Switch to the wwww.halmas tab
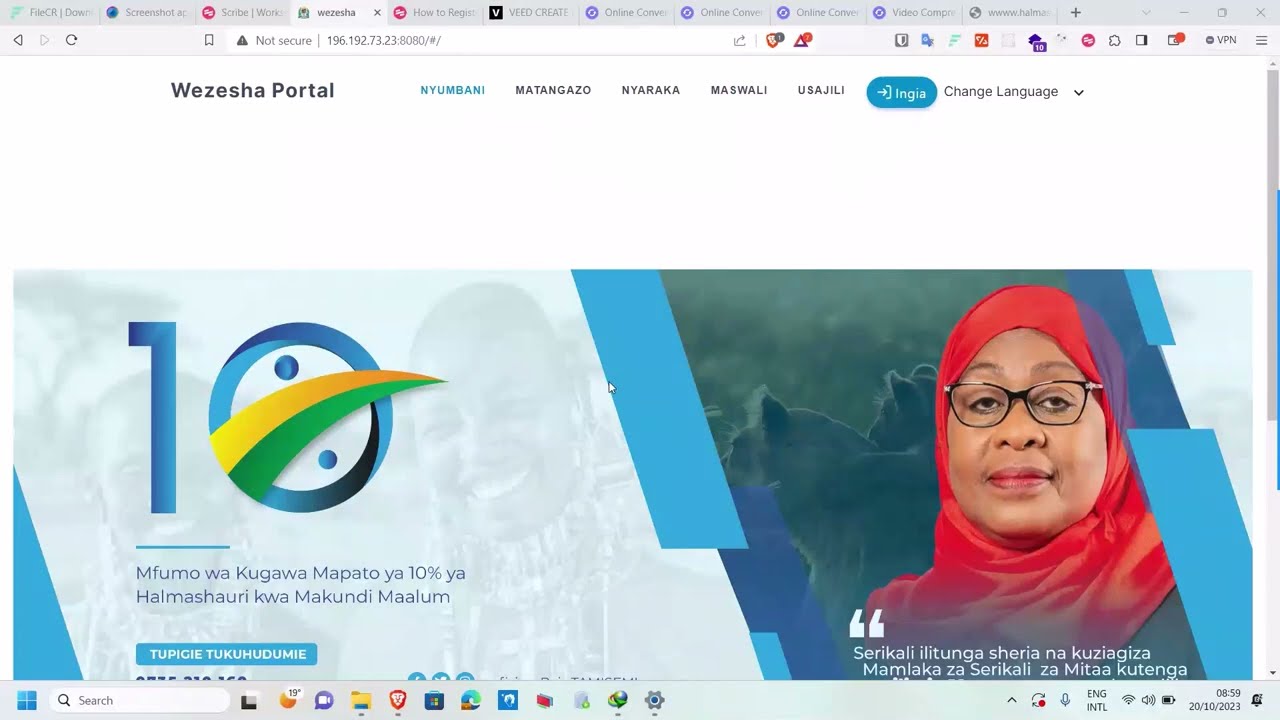 [x=1010, y=13]
